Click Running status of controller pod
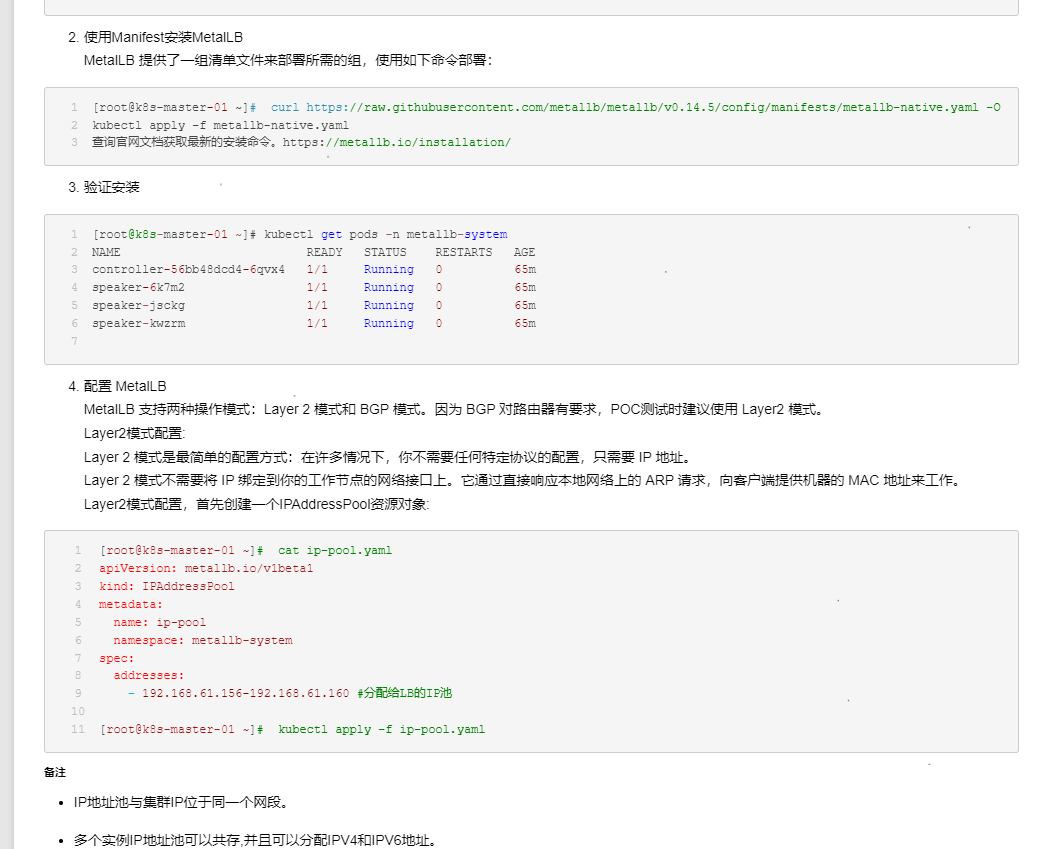Image resolution: width=1051 pixels, height=849 pixels. click(x=389, y=269)
